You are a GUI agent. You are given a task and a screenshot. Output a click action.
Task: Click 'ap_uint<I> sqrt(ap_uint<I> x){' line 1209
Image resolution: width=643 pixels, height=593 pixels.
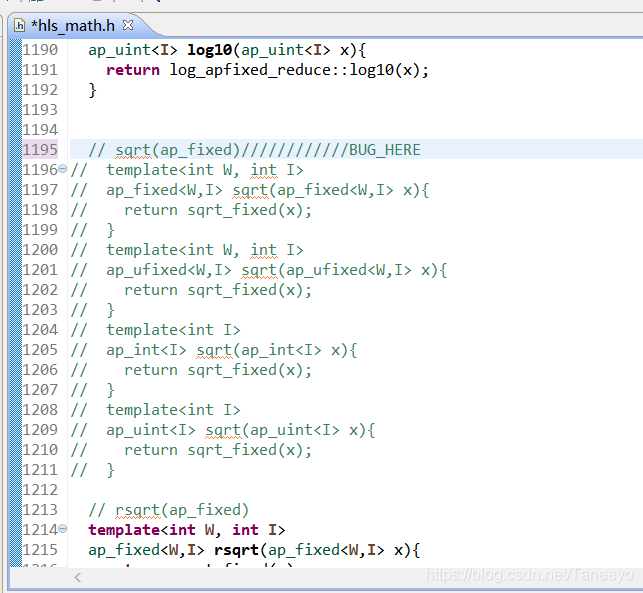pyautogui.click(x=241, y=430)
